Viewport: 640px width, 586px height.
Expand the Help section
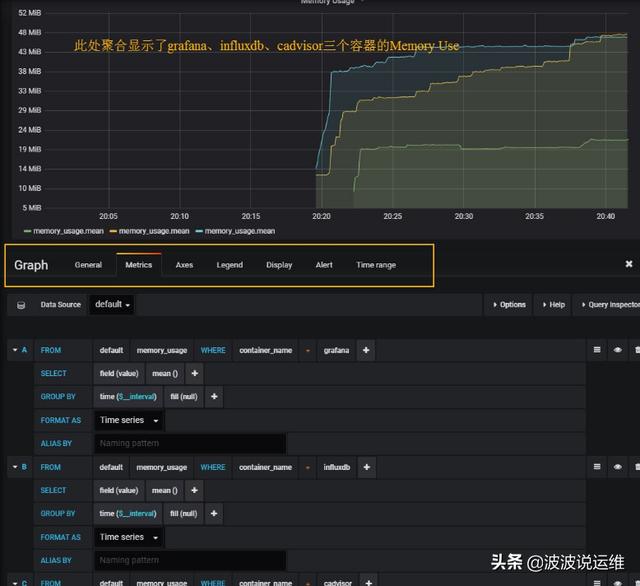[x=553, y=305]
